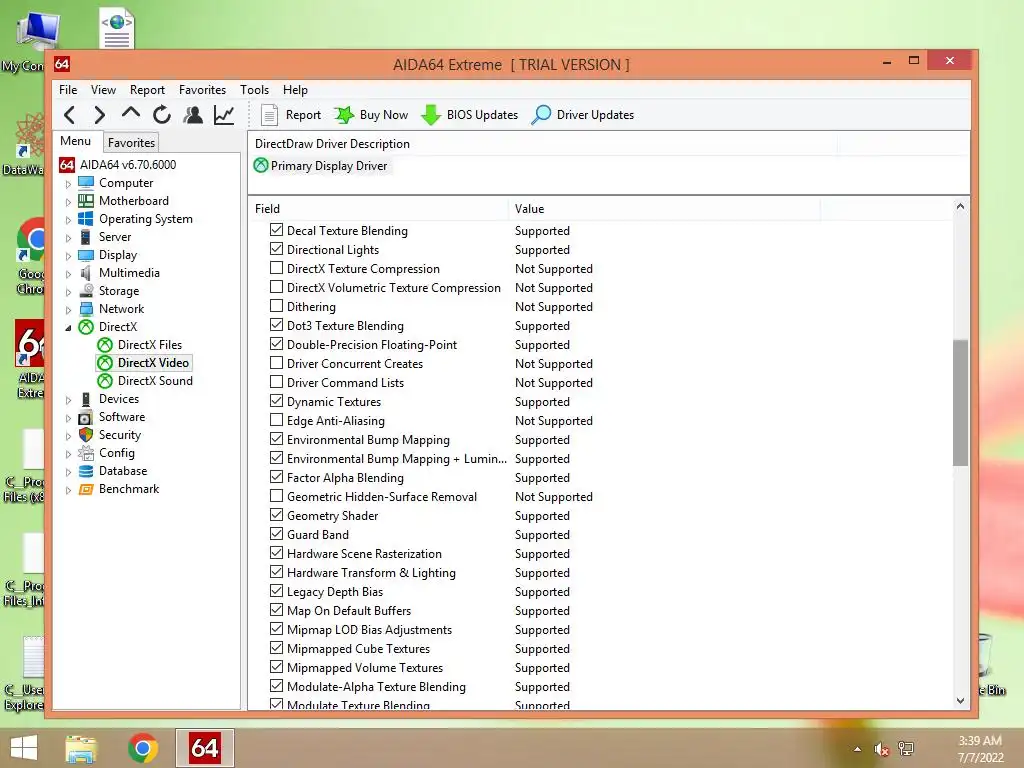Select the Database tree icon
1024x768 pixels.
[x=86, y=471]
